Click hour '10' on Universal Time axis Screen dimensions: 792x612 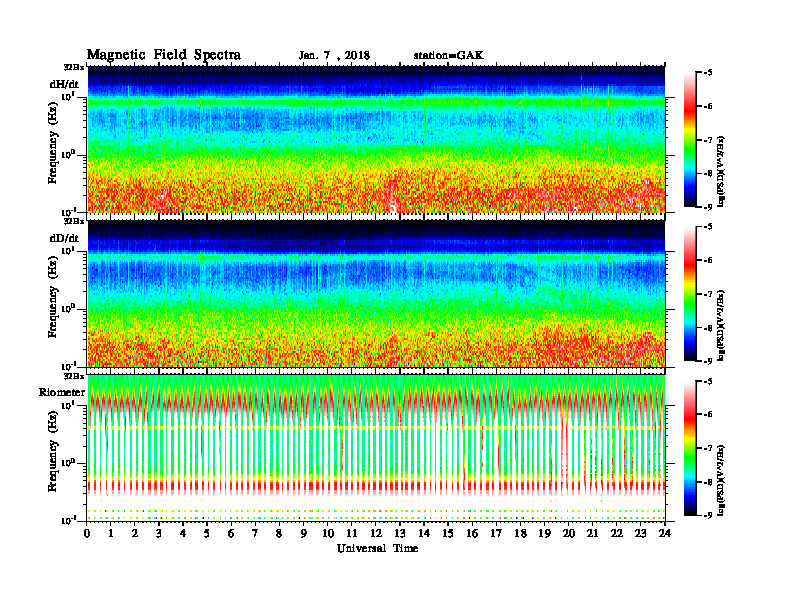(x=328, y=534)
